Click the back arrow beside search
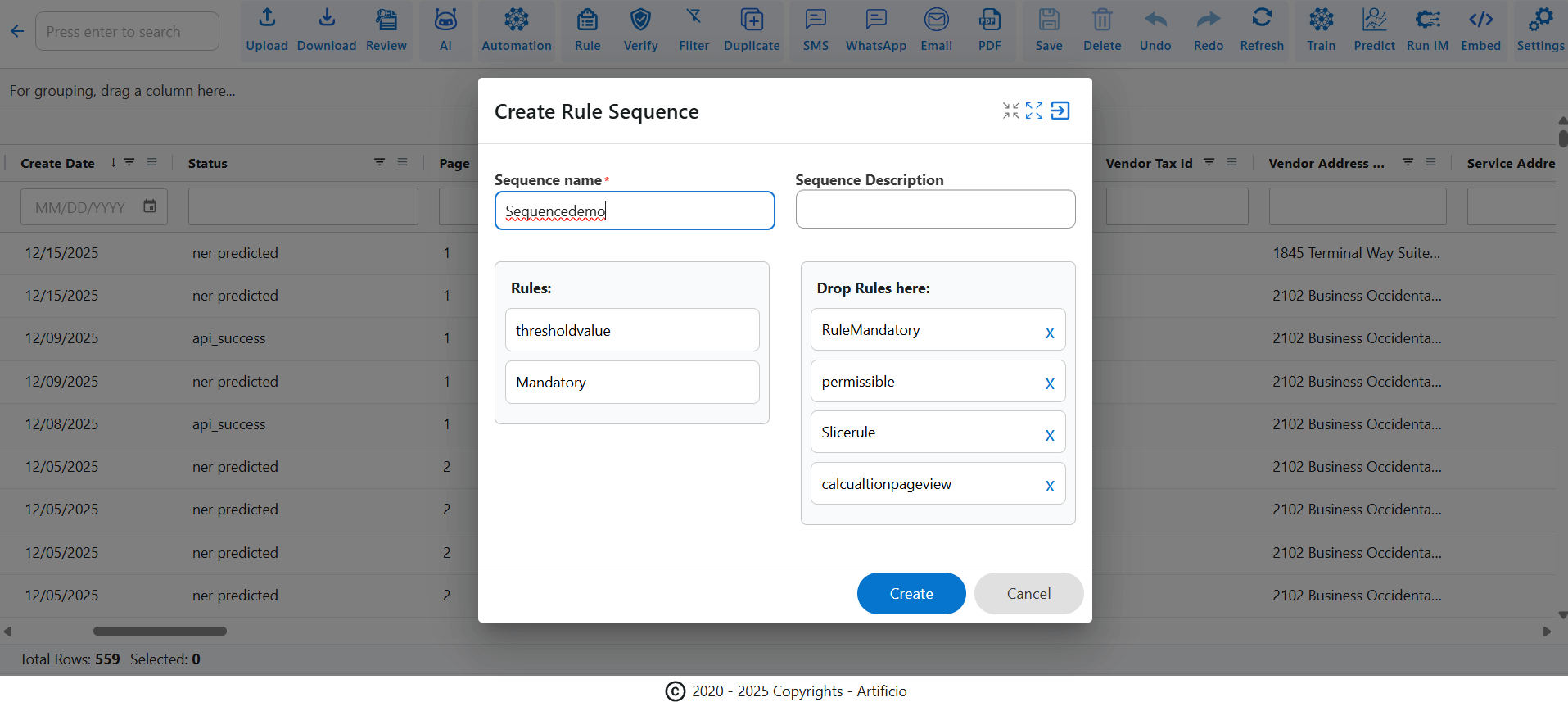The width and height of the screenshot is (1568, 702). [17, 32]
